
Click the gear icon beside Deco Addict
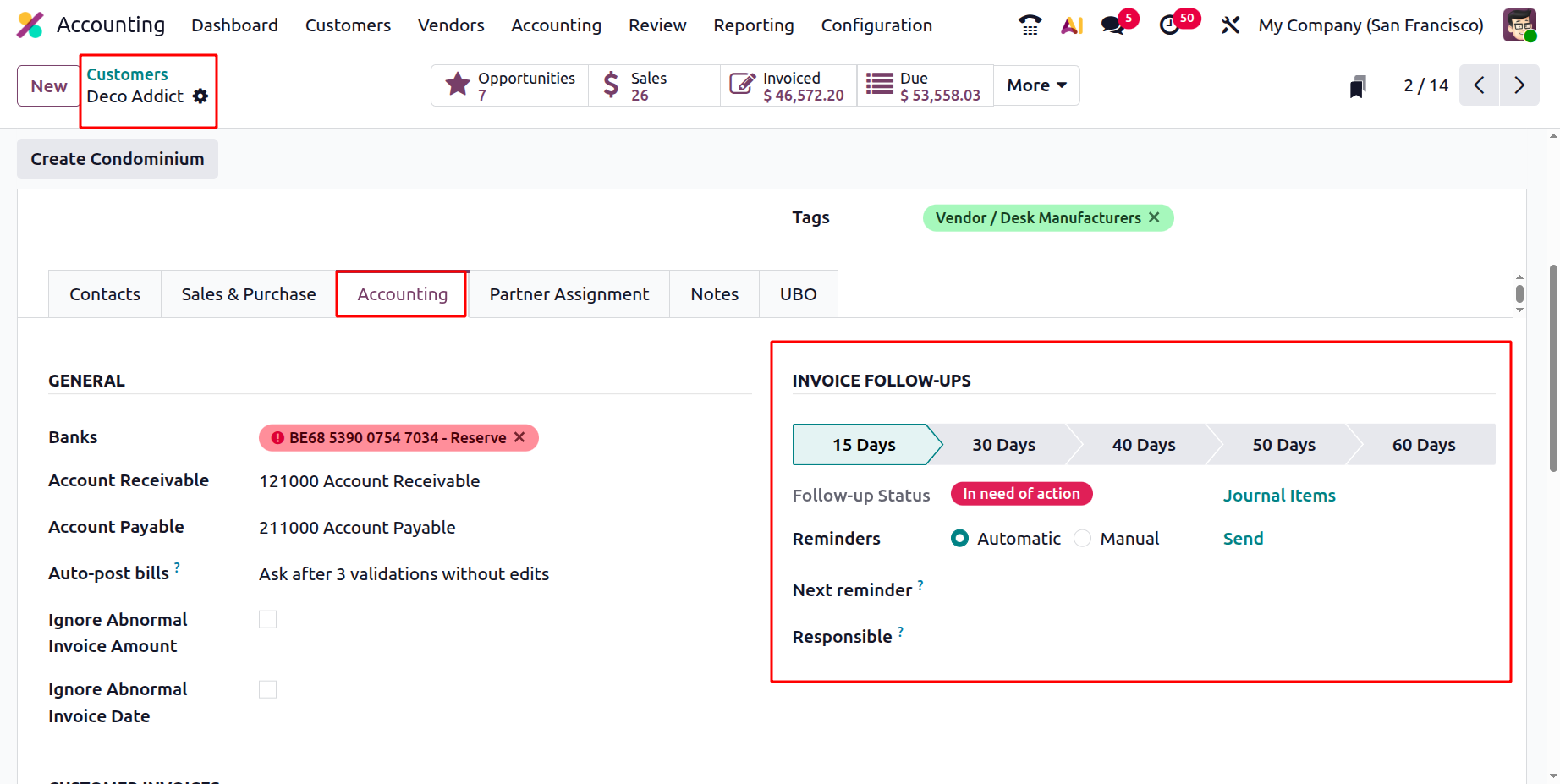[200, 96]
